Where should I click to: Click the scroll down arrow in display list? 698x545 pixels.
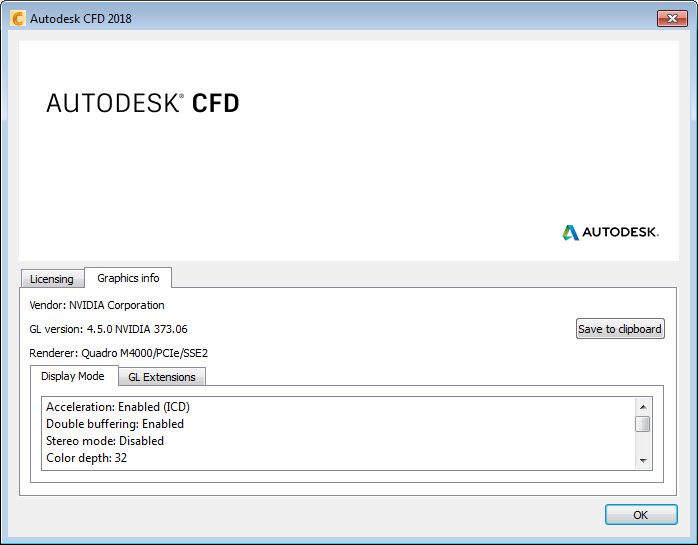point(643,461)
